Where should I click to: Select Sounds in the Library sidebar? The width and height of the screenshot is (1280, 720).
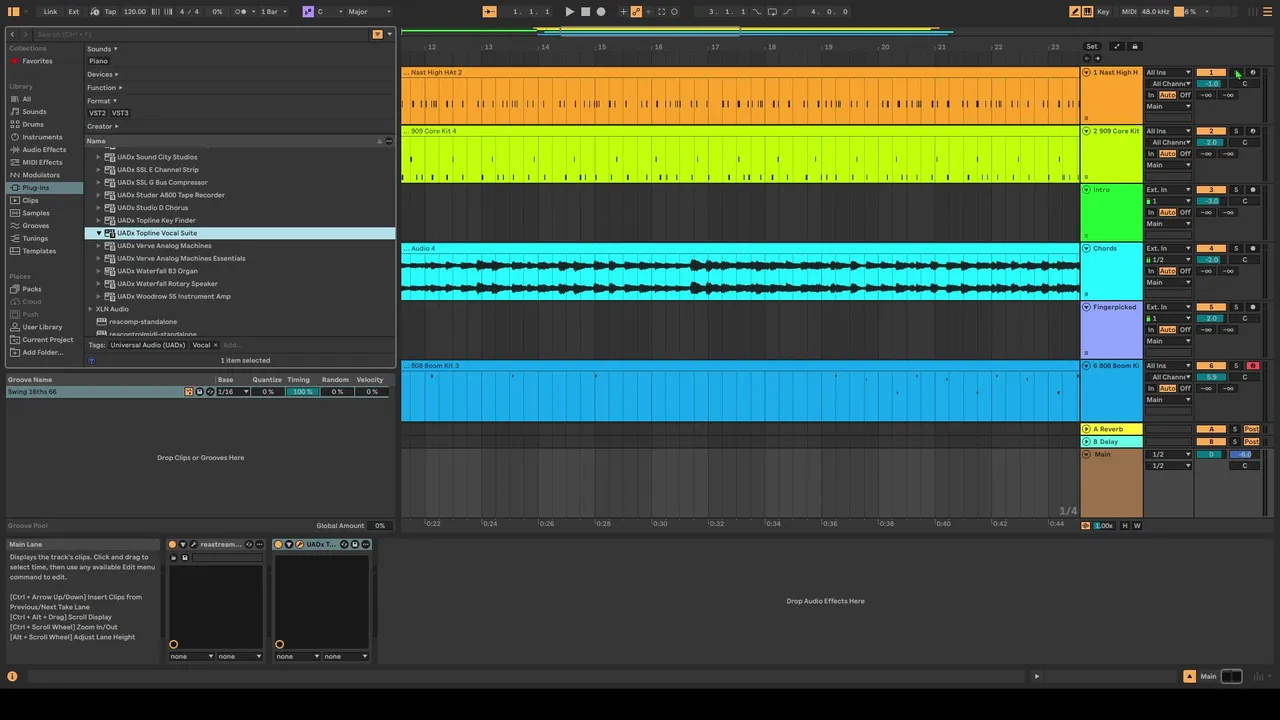pyautogui.click(x=34, y=112)
